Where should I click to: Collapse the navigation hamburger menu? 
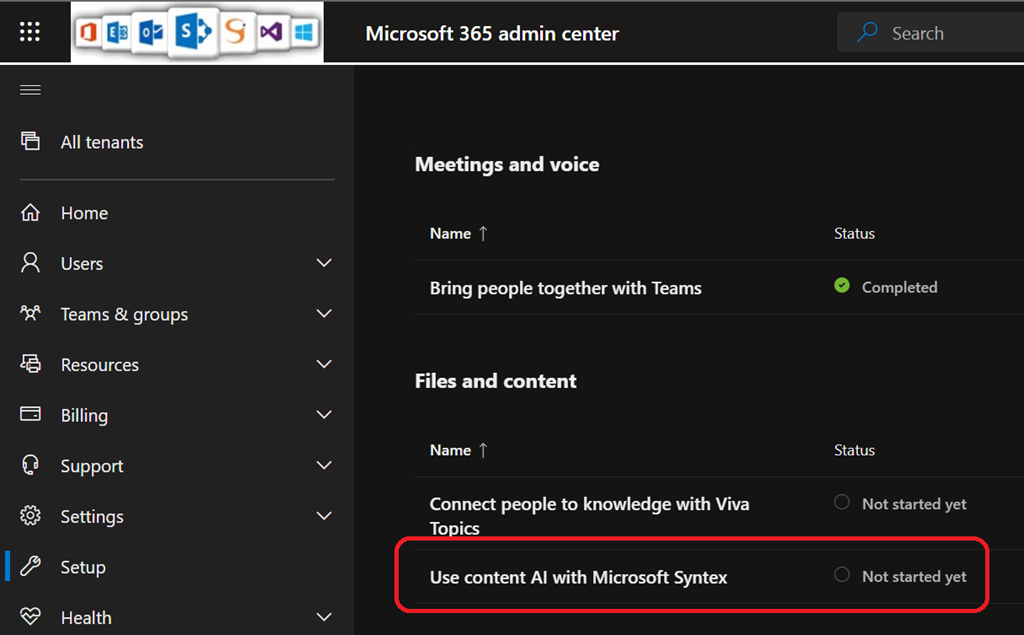click(30, 90)
